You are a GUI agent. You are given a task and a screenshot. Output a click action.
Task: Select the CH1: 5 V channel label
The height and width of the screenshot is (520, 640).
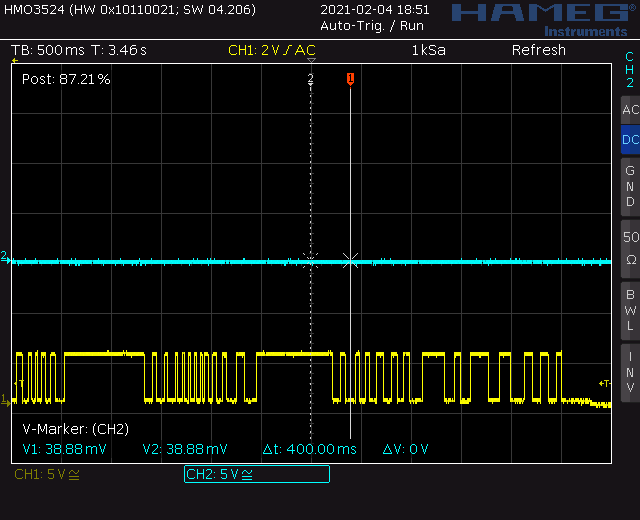[47, 474]
